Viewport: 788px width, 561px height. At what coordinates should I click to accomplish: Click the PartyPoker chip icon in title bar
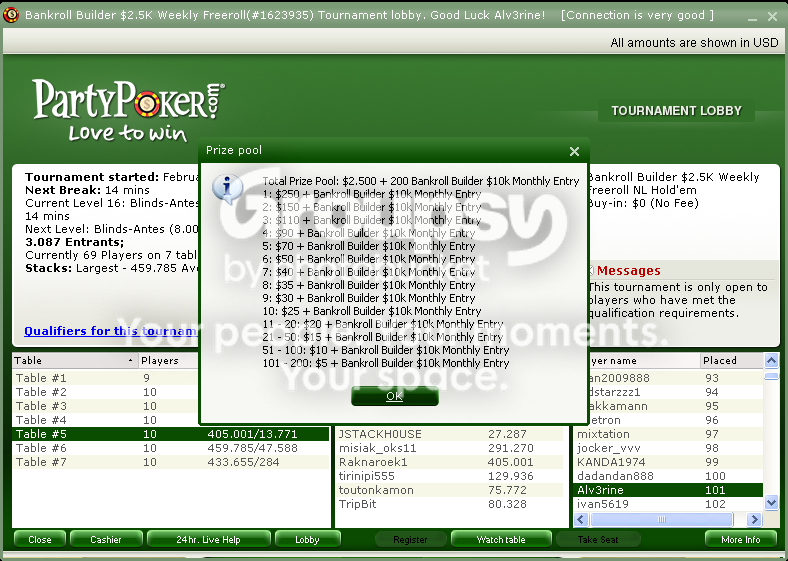pos(11,15)
